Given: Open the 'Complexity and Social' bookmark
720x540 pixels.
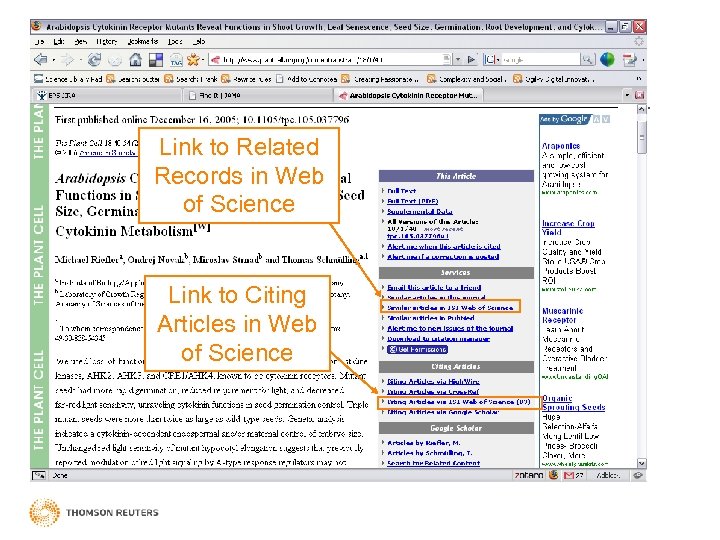Looking at the screenshot, I should pyautogui.click(x=467, y=79).
